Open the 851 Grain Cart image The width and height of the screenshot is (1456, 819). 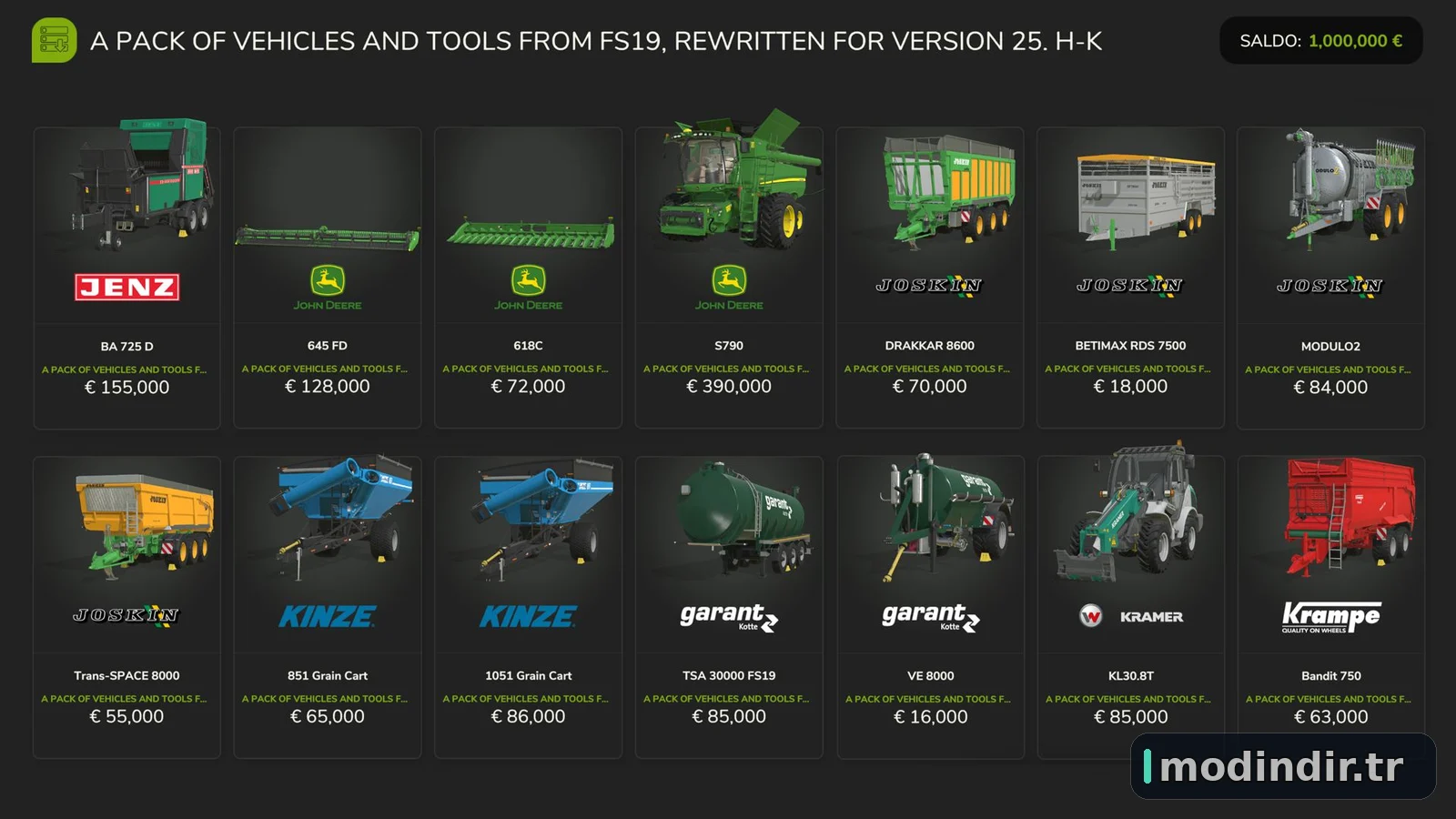tap(342, 517)
